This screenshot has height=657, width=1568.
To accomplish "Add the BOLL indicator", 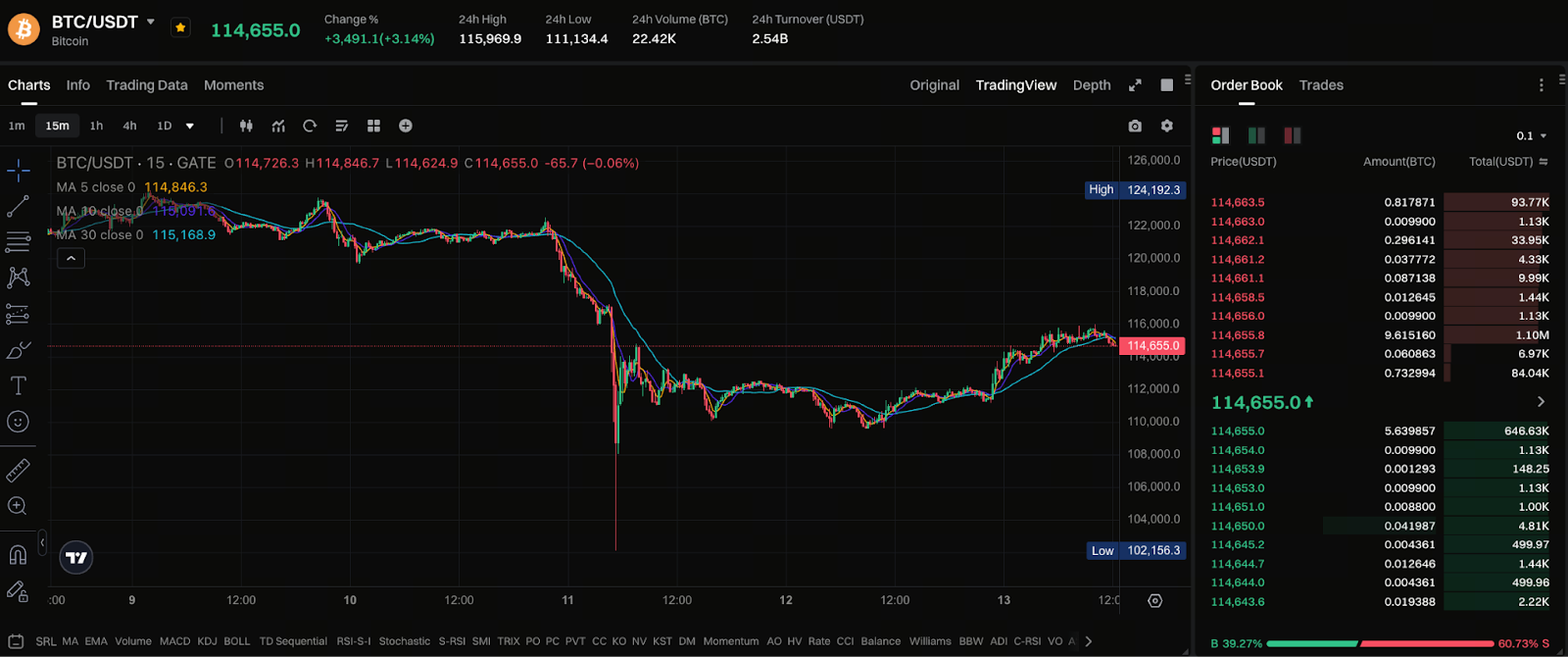I will pyautogui.click(x=237, y=641).
